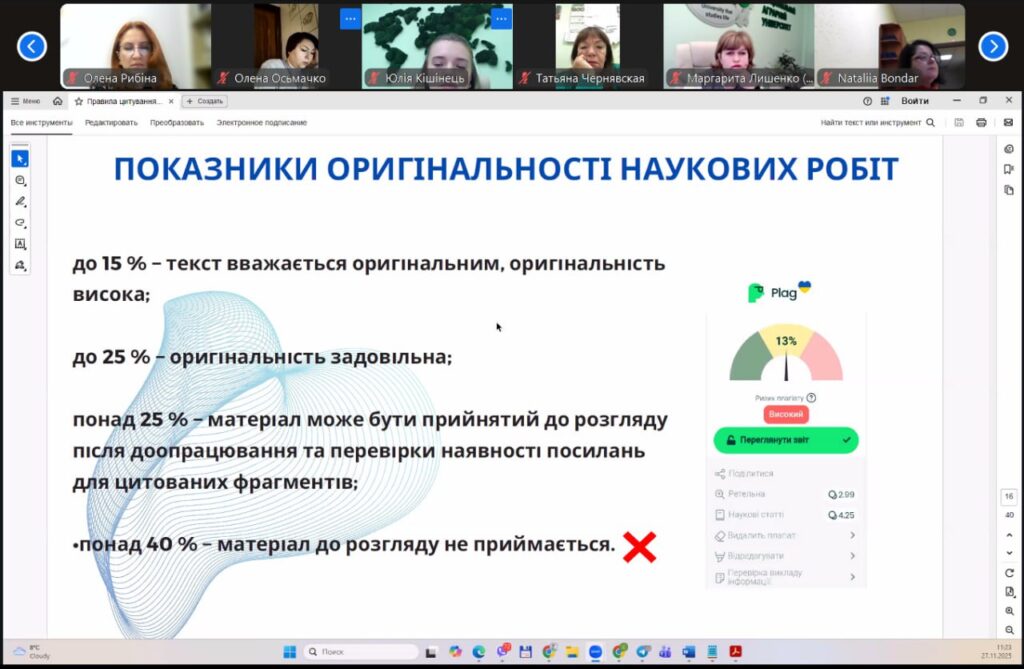
Task: Click the print icon
Action: tap(981, 122)
